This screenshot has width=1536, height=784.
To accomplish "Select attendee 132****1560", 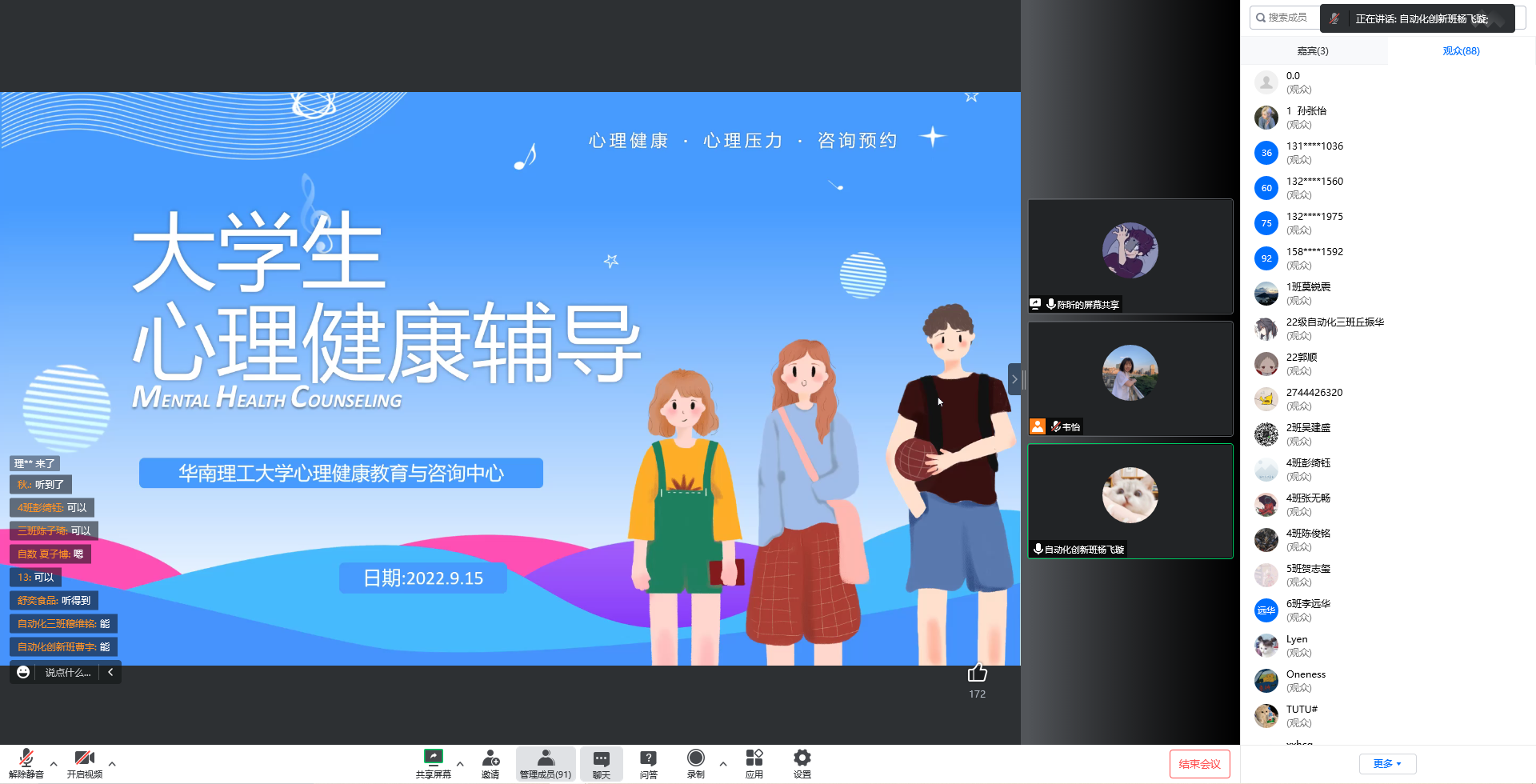I will point(1388,188).
